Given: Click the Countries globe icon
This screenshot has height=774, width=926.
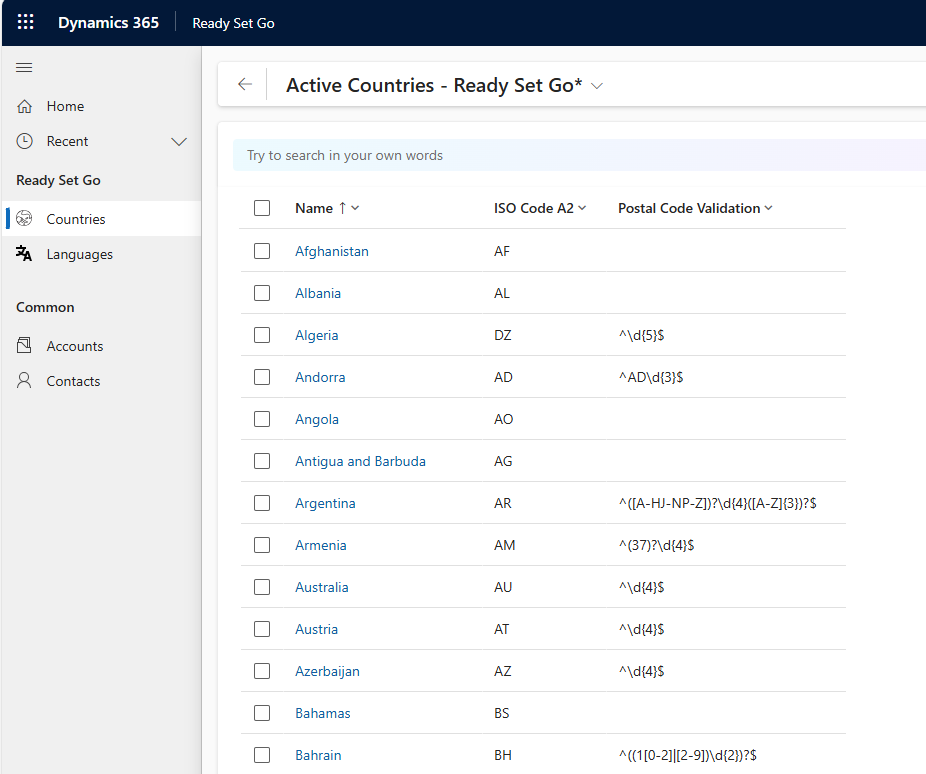Looking at the screenshot, I should pyautogui.click(x=24, y=218).
